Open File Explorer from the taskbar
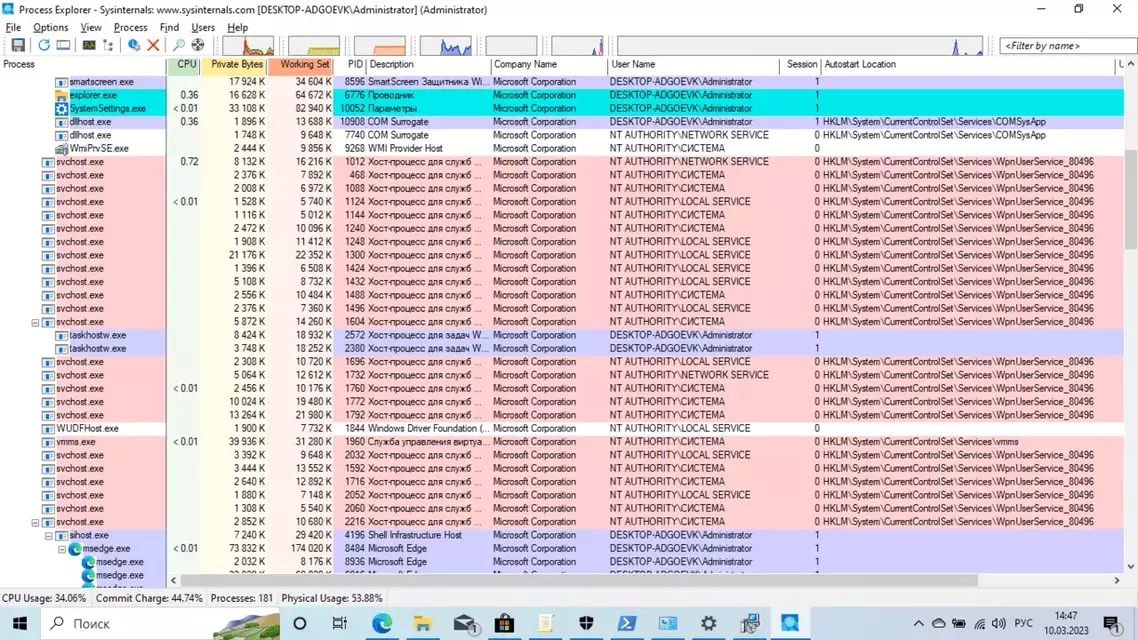Image resolution: width=1138 pixels, height=640 pixels. pos(422,623)
